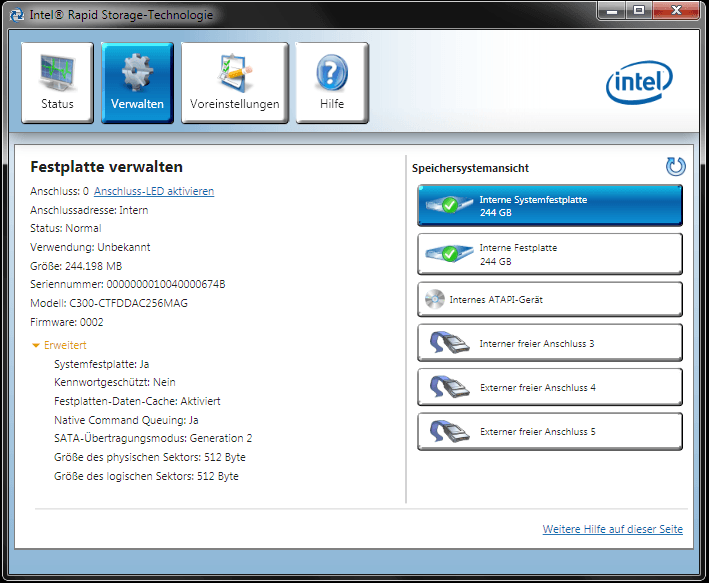
Task: Click the Anschluss 3 cable icon
Action: click(449, 343)
